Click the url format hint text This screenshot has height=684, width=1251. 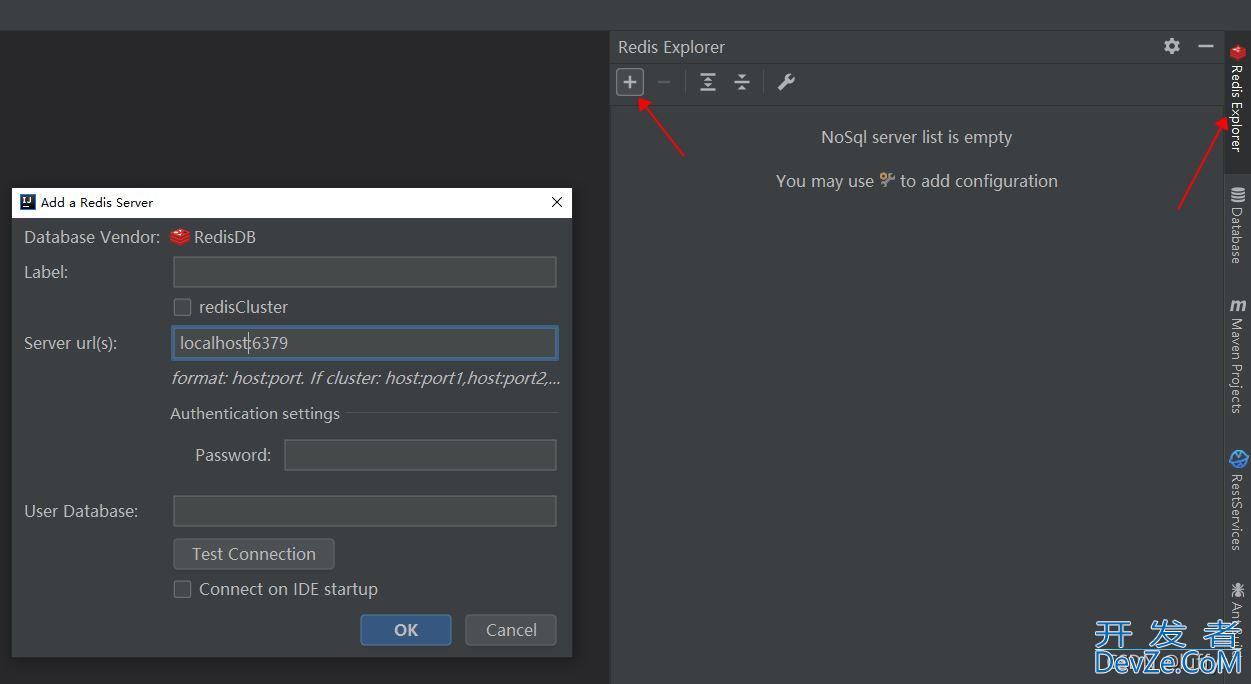click(x=366, y=378)
